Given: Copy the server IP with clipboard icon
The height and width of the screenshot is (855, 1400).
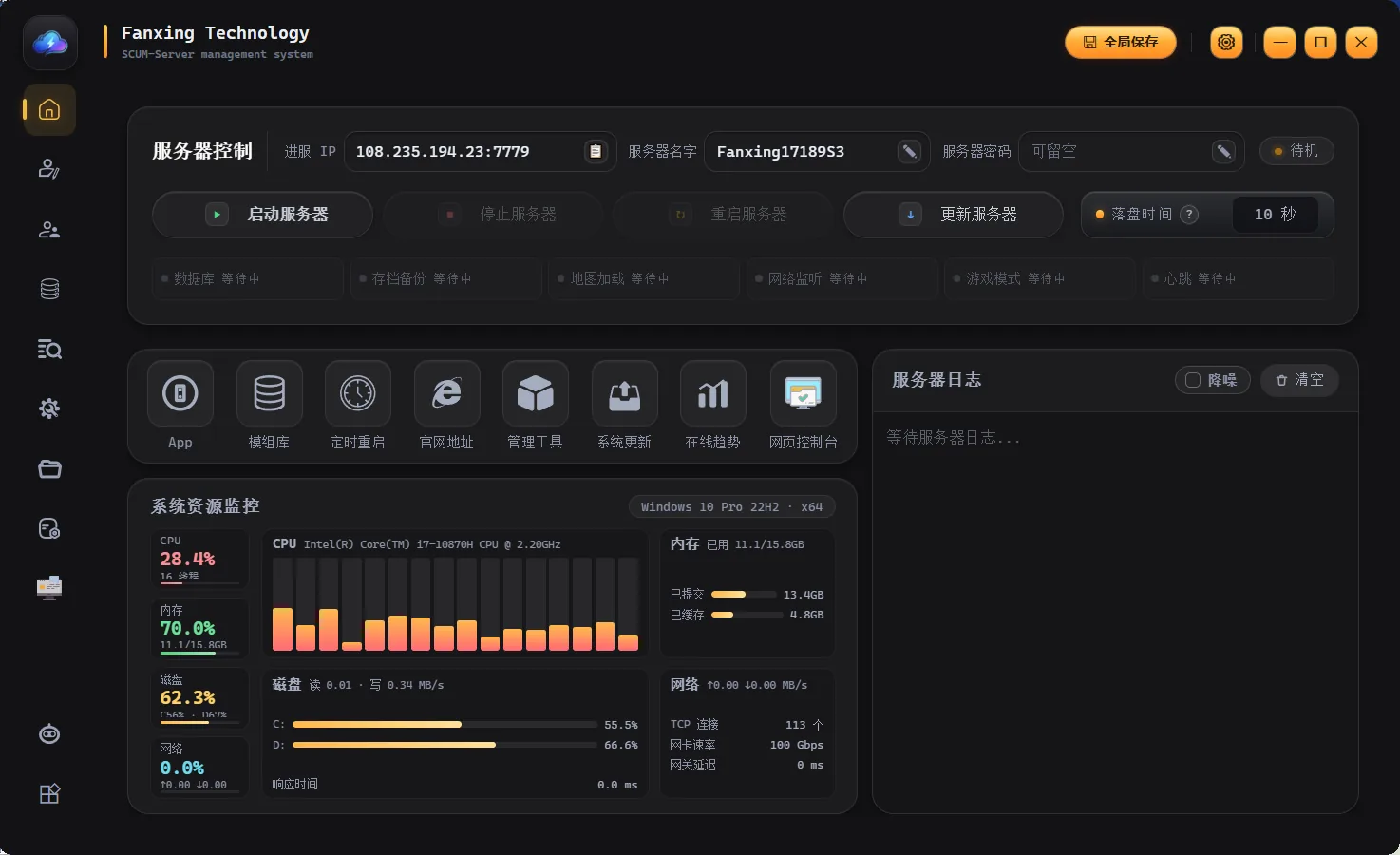Looking at the screenshot, I should coord(596,151).
